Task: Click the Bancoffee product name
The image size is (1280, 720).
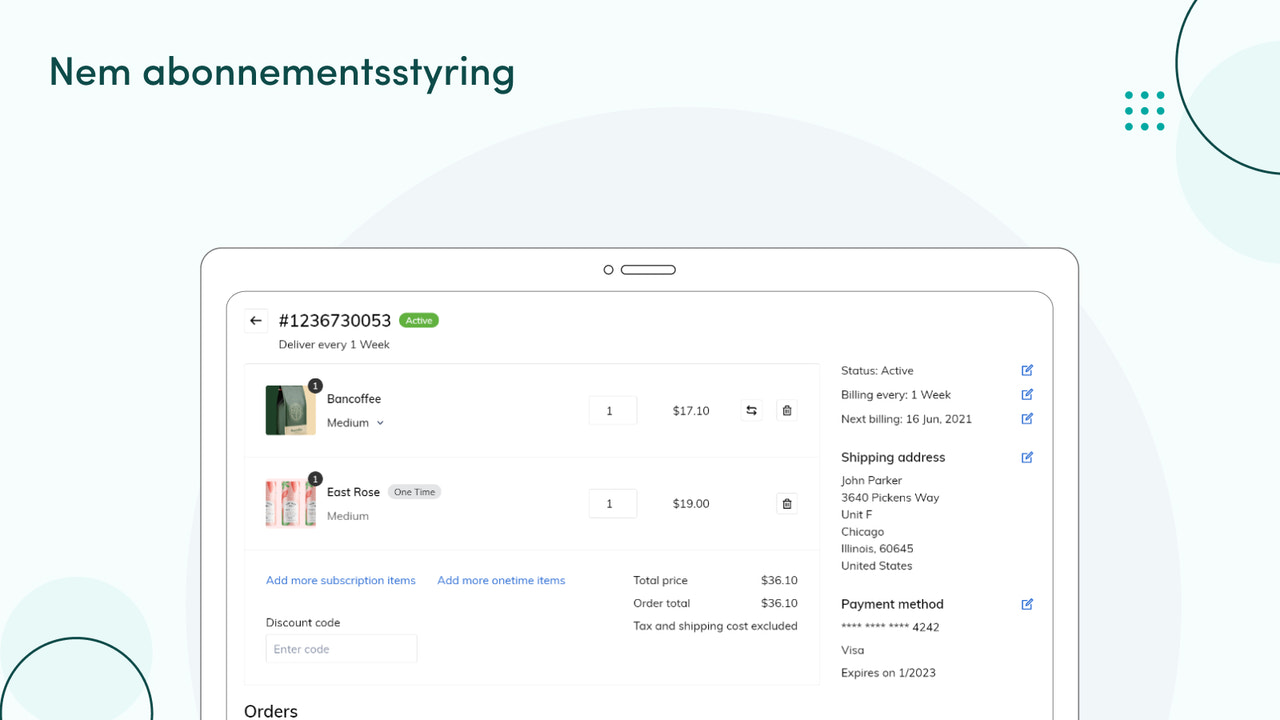Action: 354,399
